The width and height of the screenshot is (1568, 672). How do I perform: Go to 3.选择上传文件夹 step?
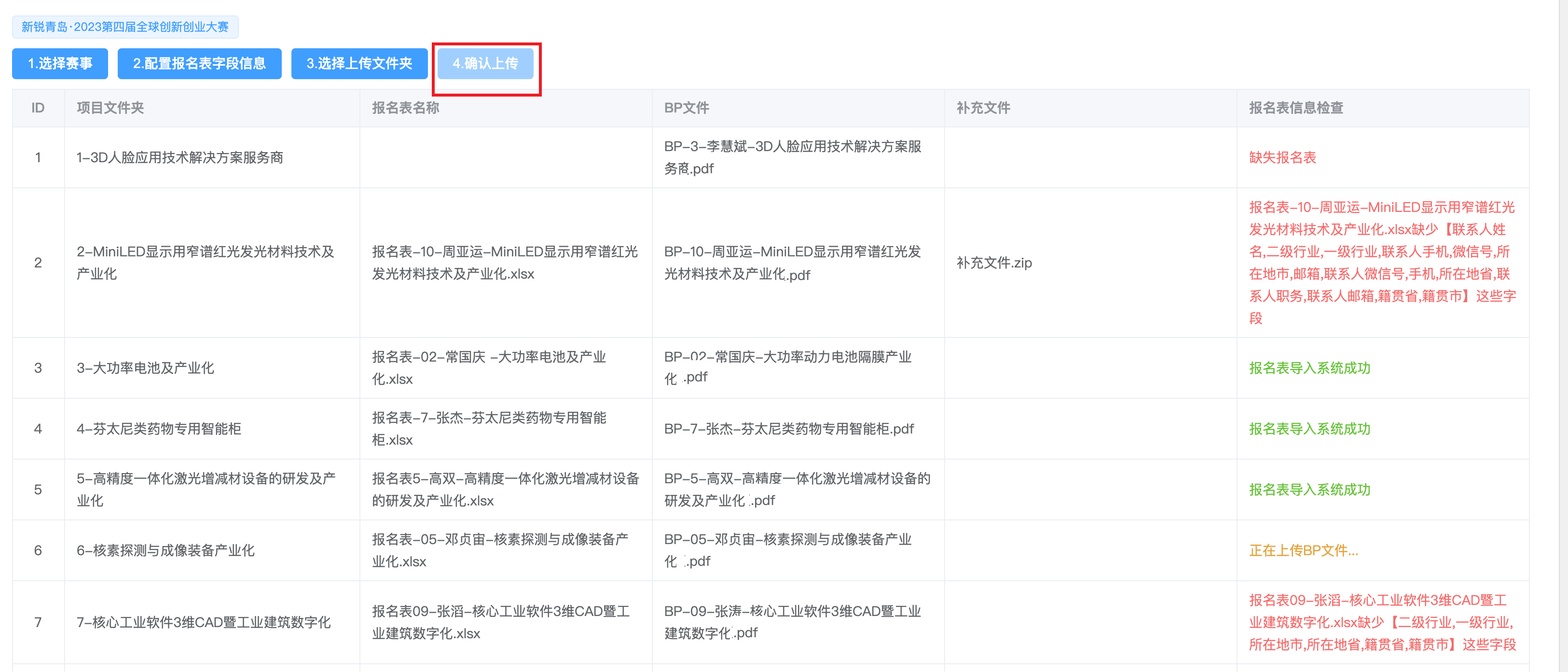(x=359, y=63)
